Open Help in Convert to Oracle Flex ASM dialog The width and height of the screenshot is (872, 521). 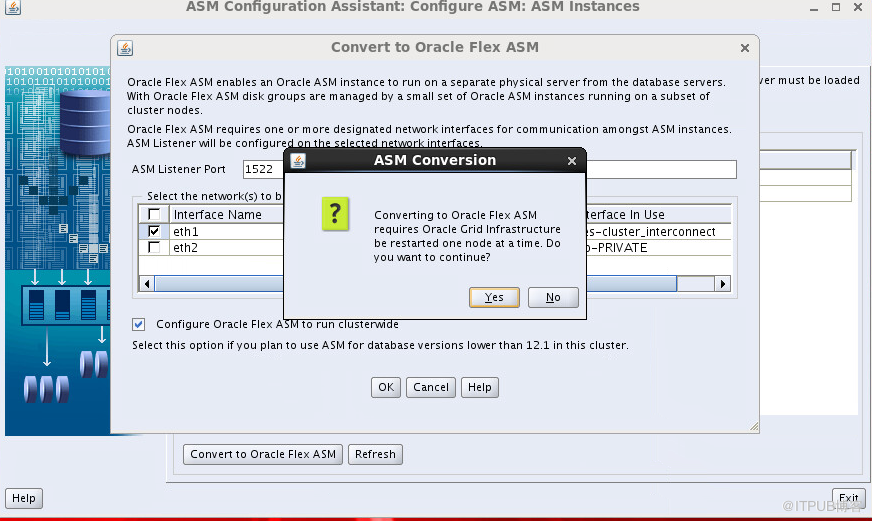tap(479, 387)
